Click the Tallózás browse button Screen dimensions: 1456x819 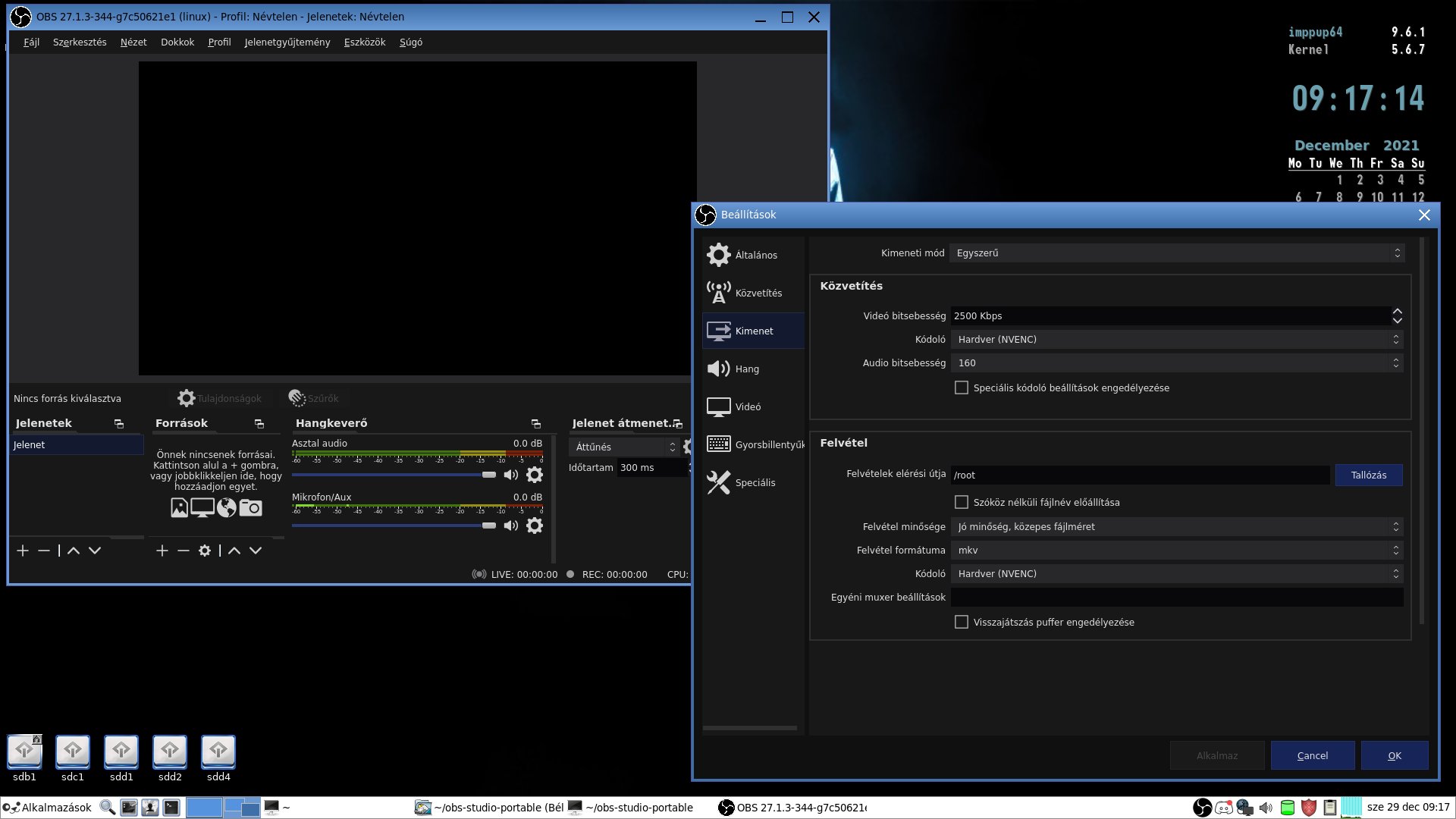(x=1369, y=475)
